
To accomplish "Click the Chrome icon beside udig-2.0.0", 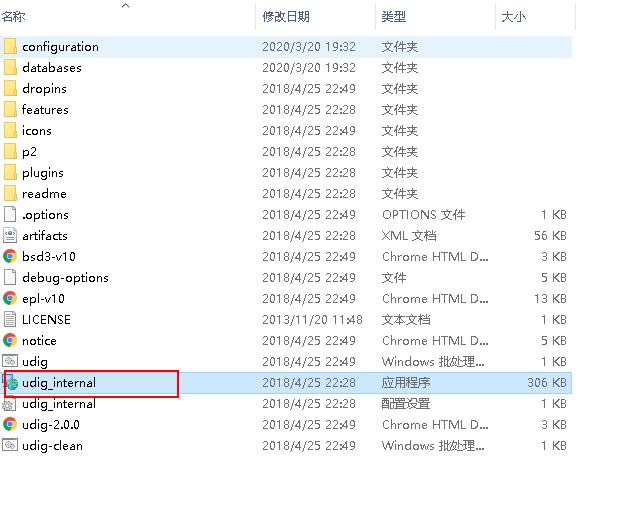I will tap(10, 425).
